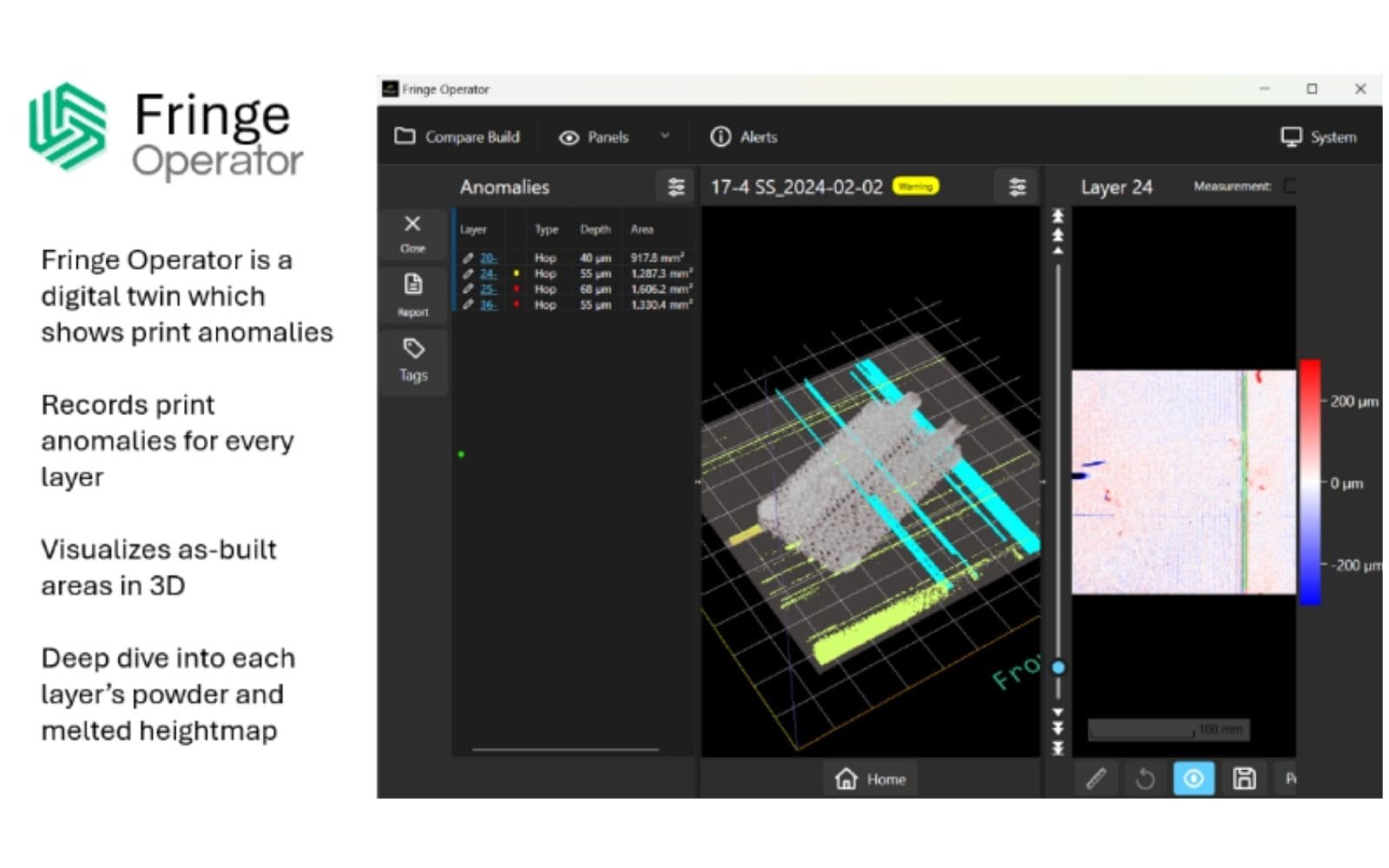
Task: Click the Layer 24 heightmap image
Action: pos(1184,483)
